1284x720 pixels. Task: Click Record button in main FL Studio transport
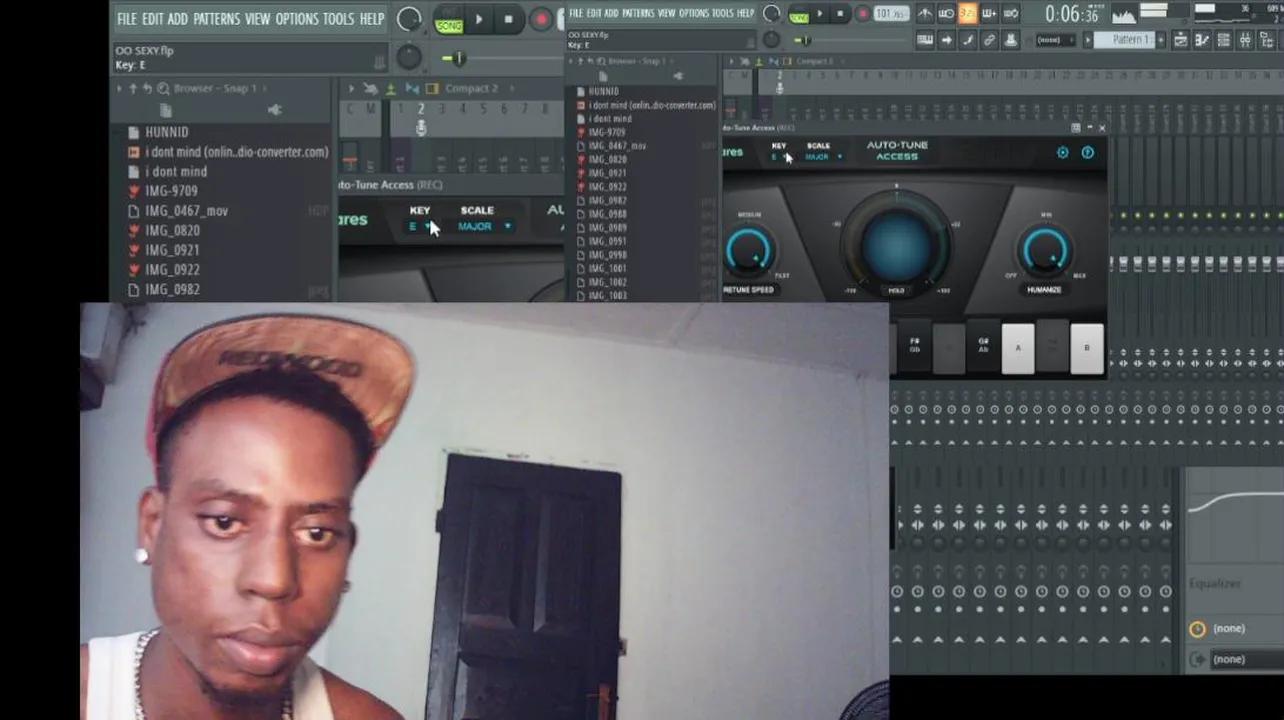(862, 14)
